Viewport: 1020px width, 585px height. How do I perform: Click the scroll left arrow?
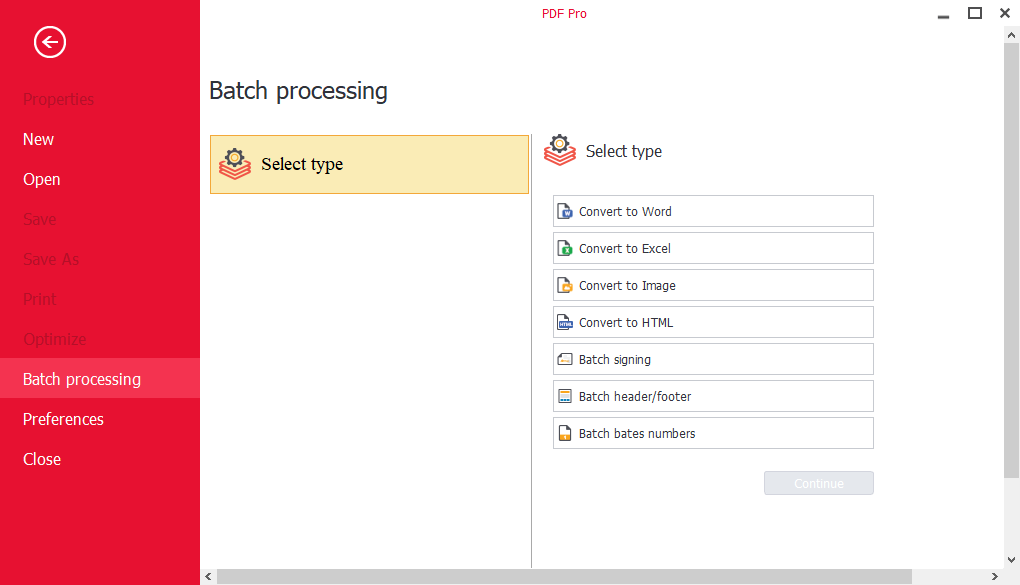(208, 577)
